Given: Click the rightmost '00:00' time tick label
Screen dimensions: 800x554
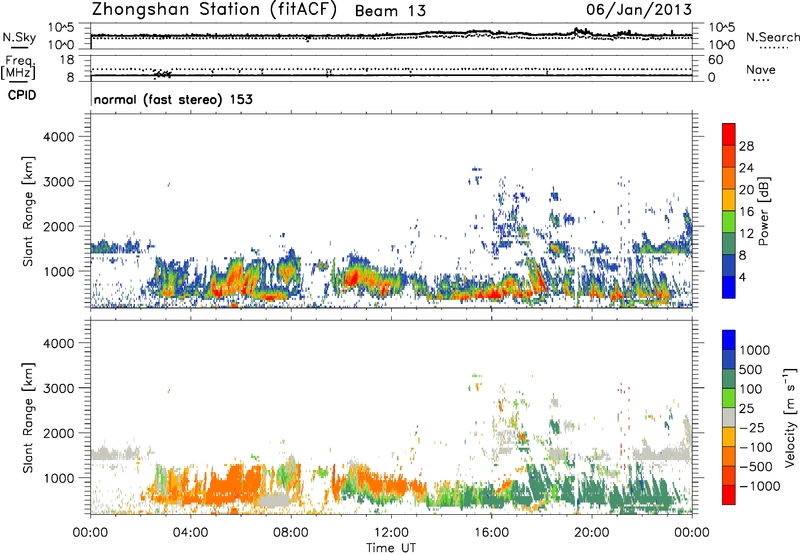Looking at the screenshot, I should pos(692,533).
